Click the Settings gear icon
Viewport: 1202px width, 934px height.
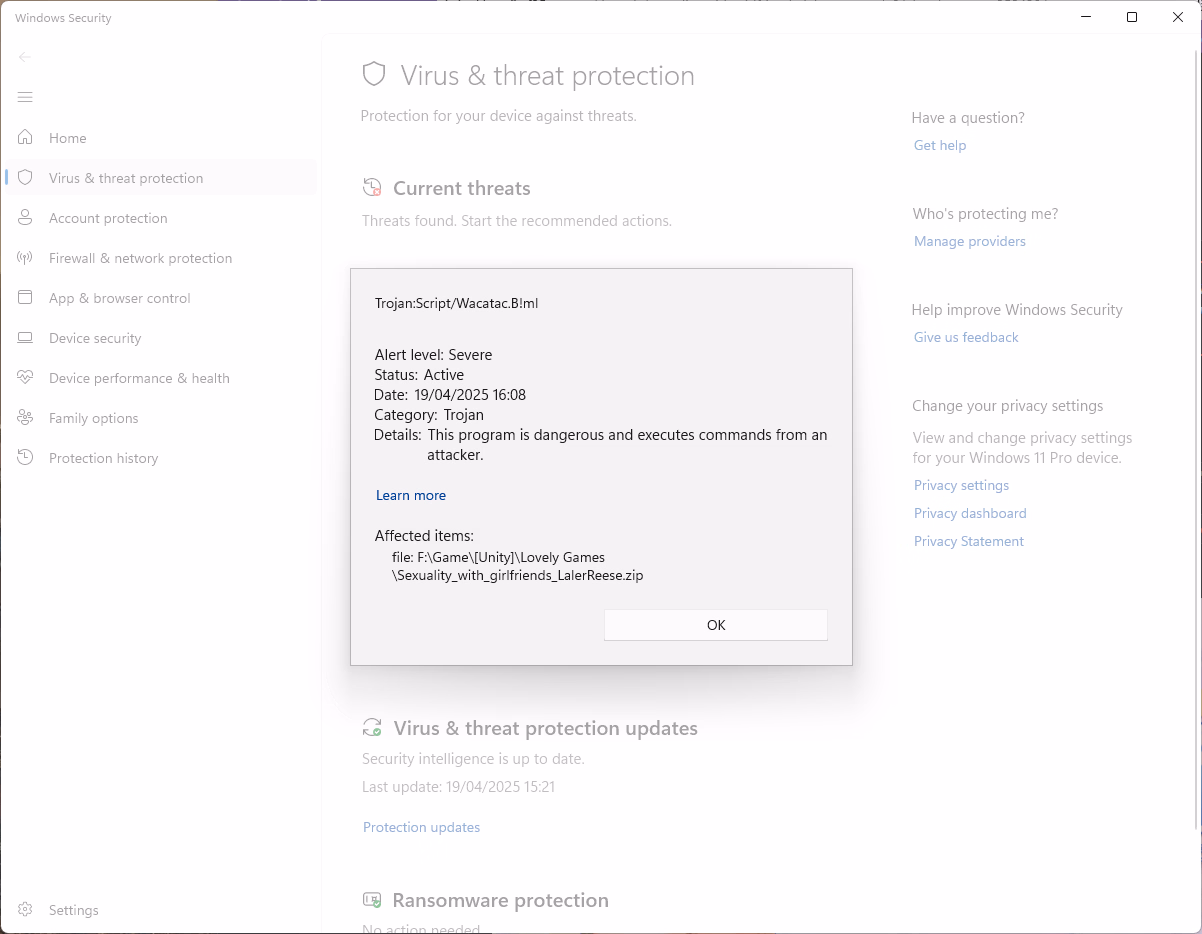[x=25, y=910]
